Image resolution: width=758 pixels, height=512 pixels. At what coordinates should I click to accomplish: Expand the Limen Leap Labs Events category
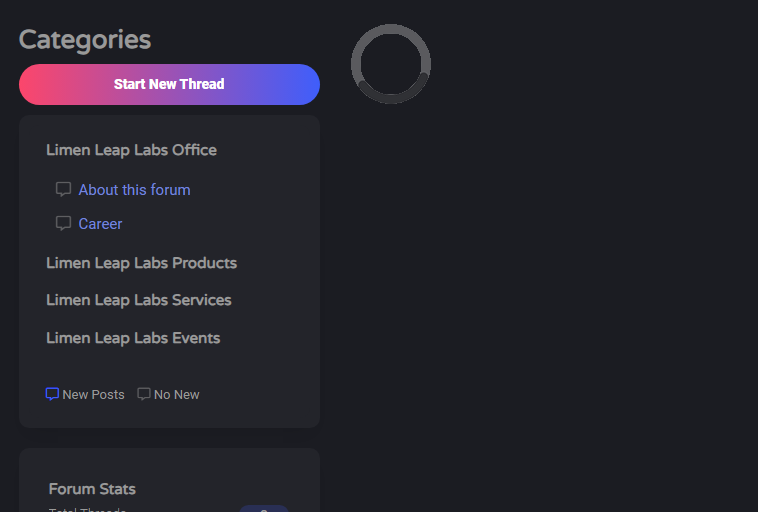pyautogui.click(x=133, y=338)
